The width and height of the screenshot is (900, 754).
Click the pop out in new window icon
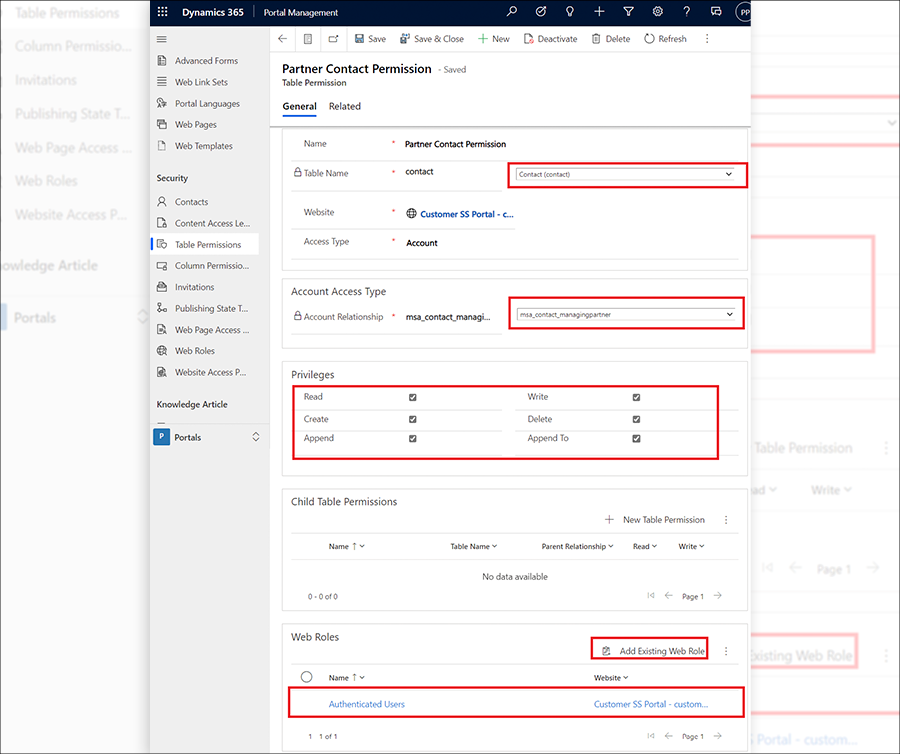click(x=333, y=38)
